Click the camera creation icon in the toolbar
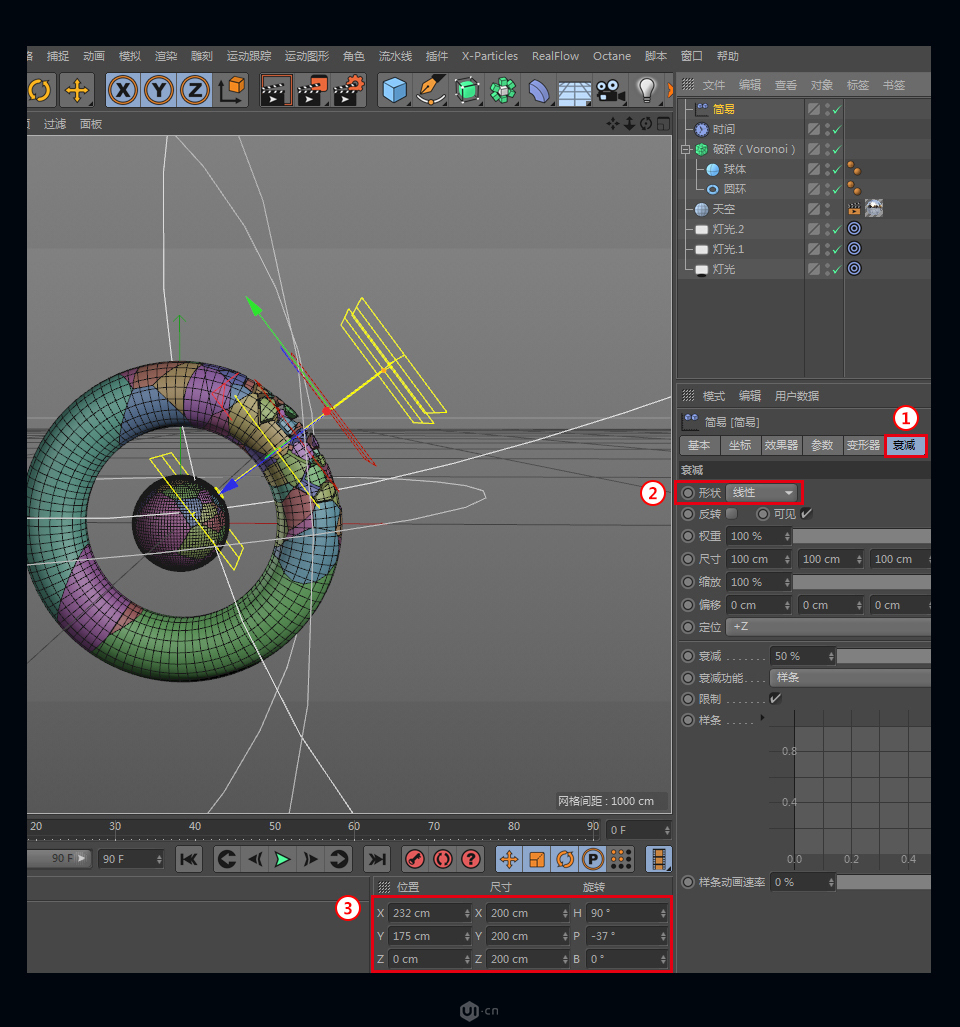960x1027 pixels. (x=610, y=89)
